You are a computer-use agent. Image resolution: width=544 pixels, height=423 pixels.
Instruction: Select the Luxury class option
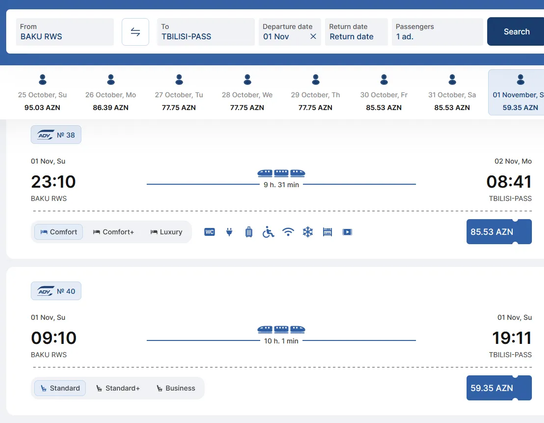166,232
